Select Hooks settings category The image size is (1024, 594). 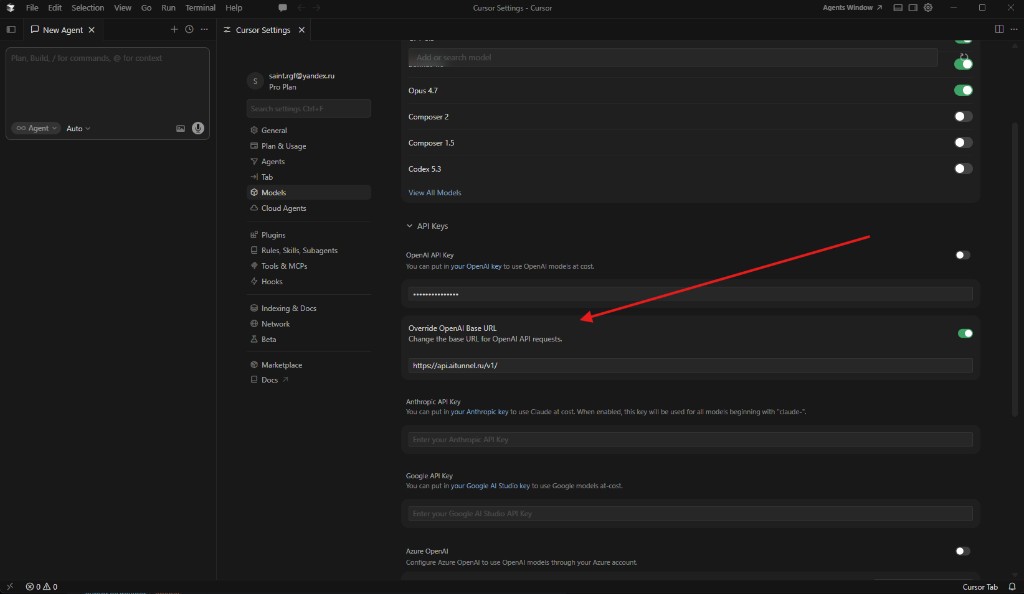tap(308, 281)
